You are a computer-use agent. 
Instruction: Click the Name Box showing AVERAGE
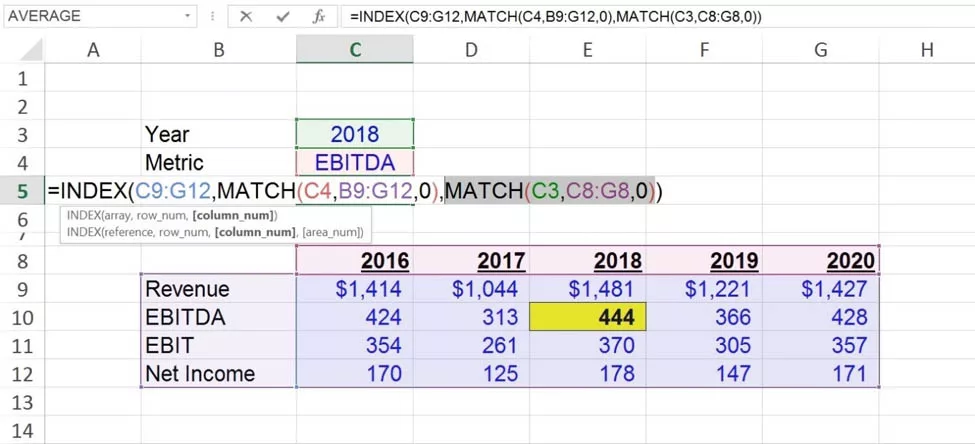point(90,17)
